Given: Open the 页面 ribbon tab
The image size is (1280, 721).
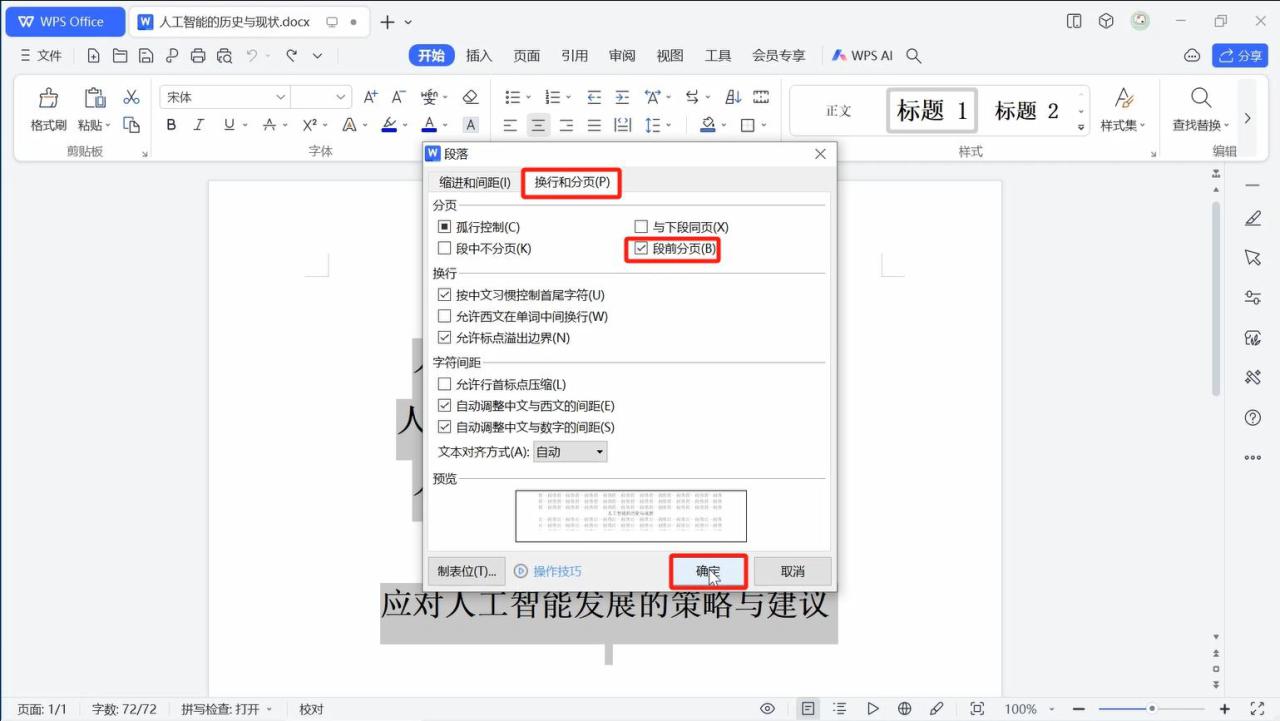Looking at the screenshot, I should click(527, 56).
